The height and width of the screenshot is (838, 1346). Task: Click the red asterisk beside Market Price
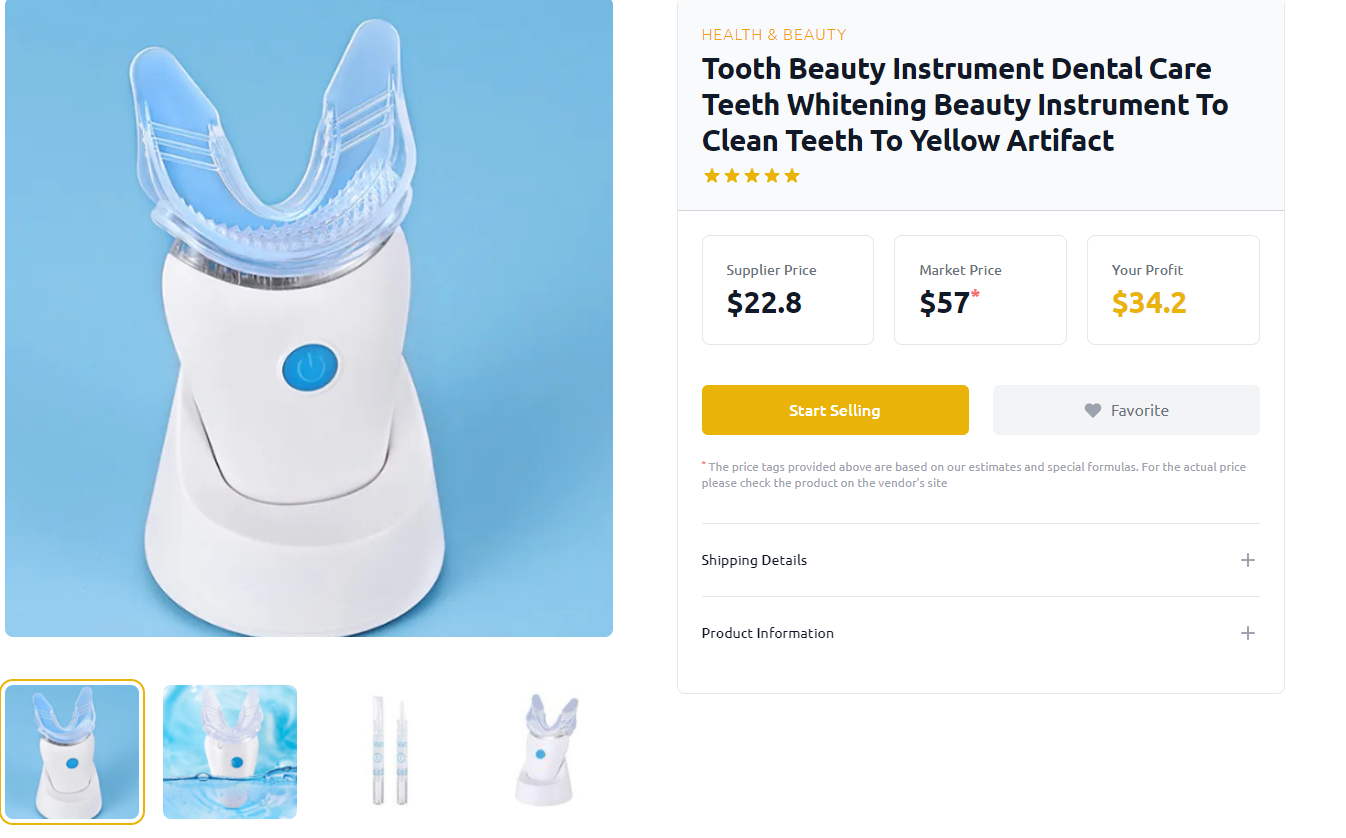click(975, 294)
